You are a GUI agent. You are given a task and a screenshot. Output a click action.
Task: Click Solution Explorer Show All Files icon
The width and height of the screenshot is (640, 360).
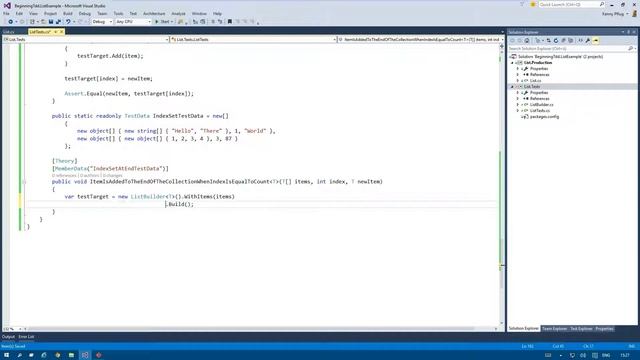[571, 40]
